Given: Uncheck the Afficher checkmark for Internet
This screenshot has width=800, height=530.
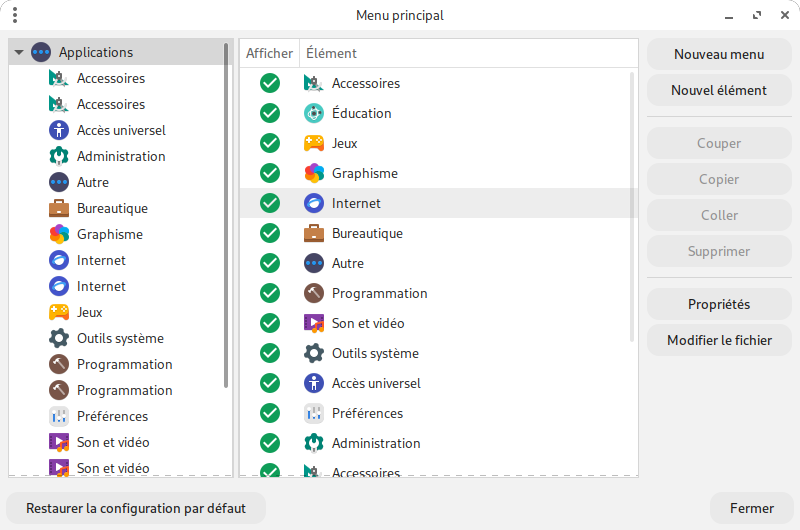Looking at the screenshot, I should [270, 203].
